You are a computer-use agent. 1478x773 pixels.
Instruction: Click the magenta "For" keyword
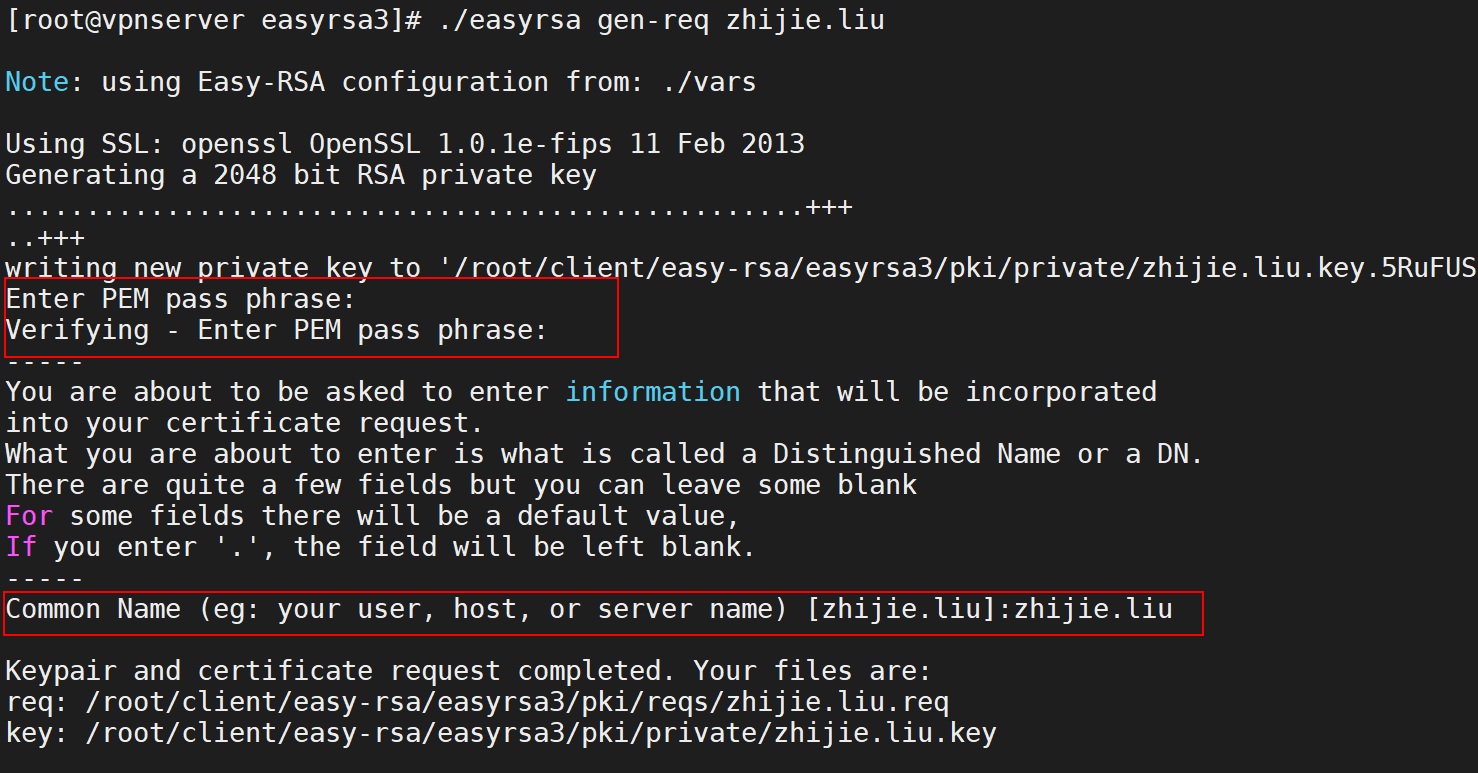tap(29, 516)
